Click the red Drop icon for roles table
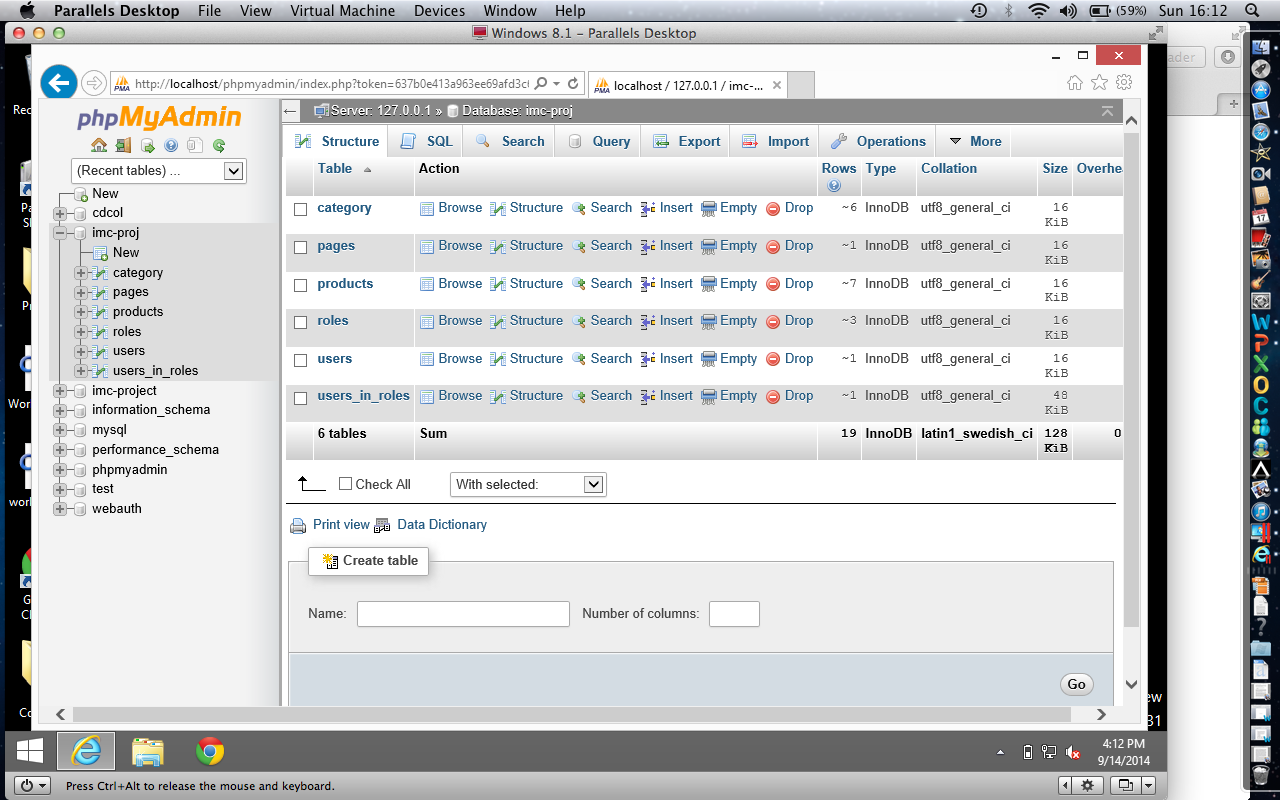 [x=773, y=321]
